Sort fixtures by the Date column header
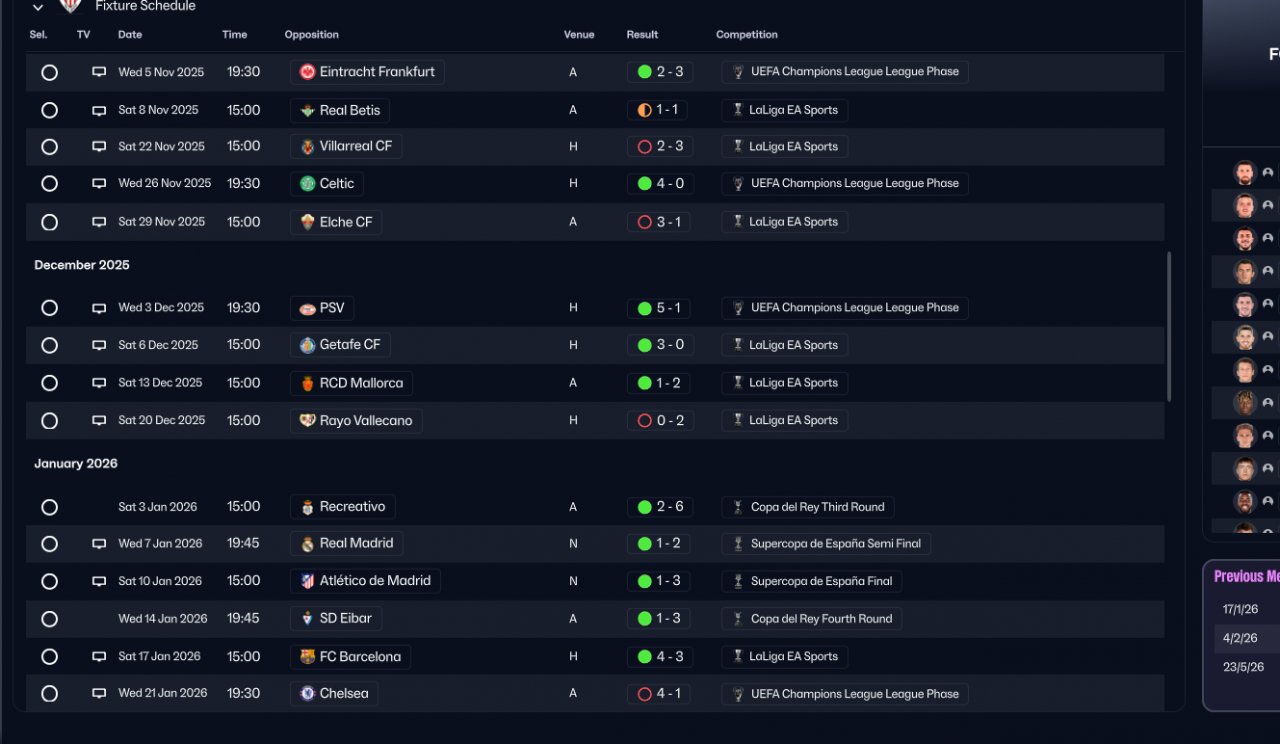The width and height of the screenshot is (1280, 744). [x=130, y=35]
